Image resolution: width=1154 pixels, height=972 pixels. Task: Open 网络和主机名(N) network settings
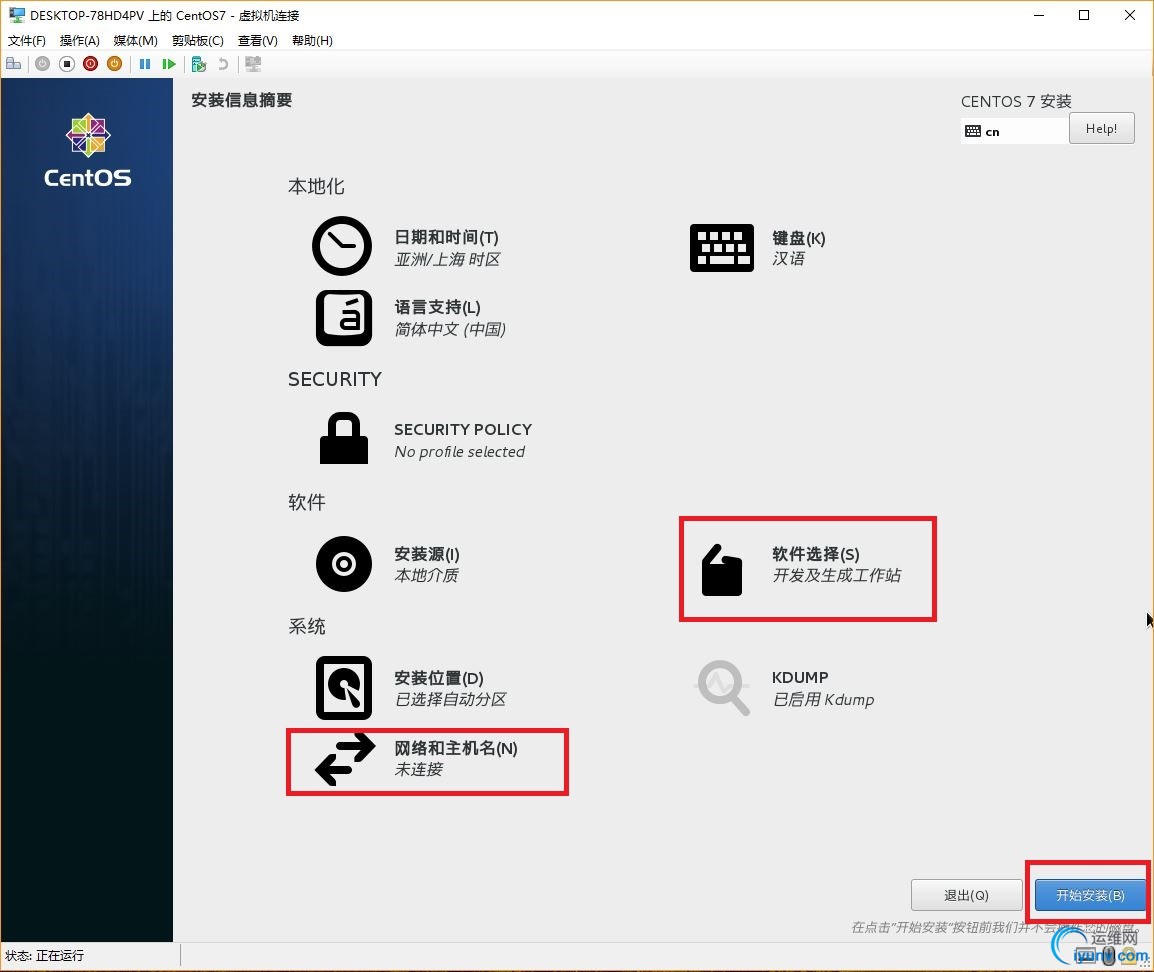[417, 759]
